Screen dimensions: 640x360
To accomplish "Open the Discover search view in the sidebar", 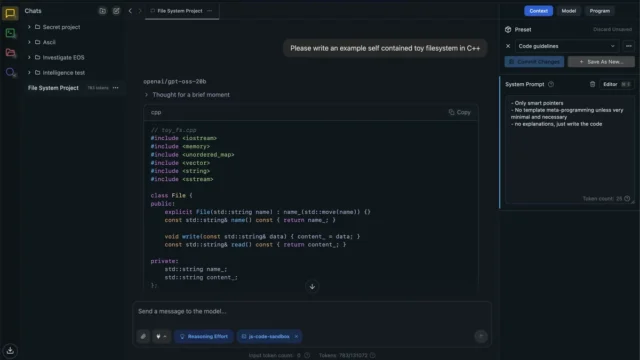I will point(10,73).
